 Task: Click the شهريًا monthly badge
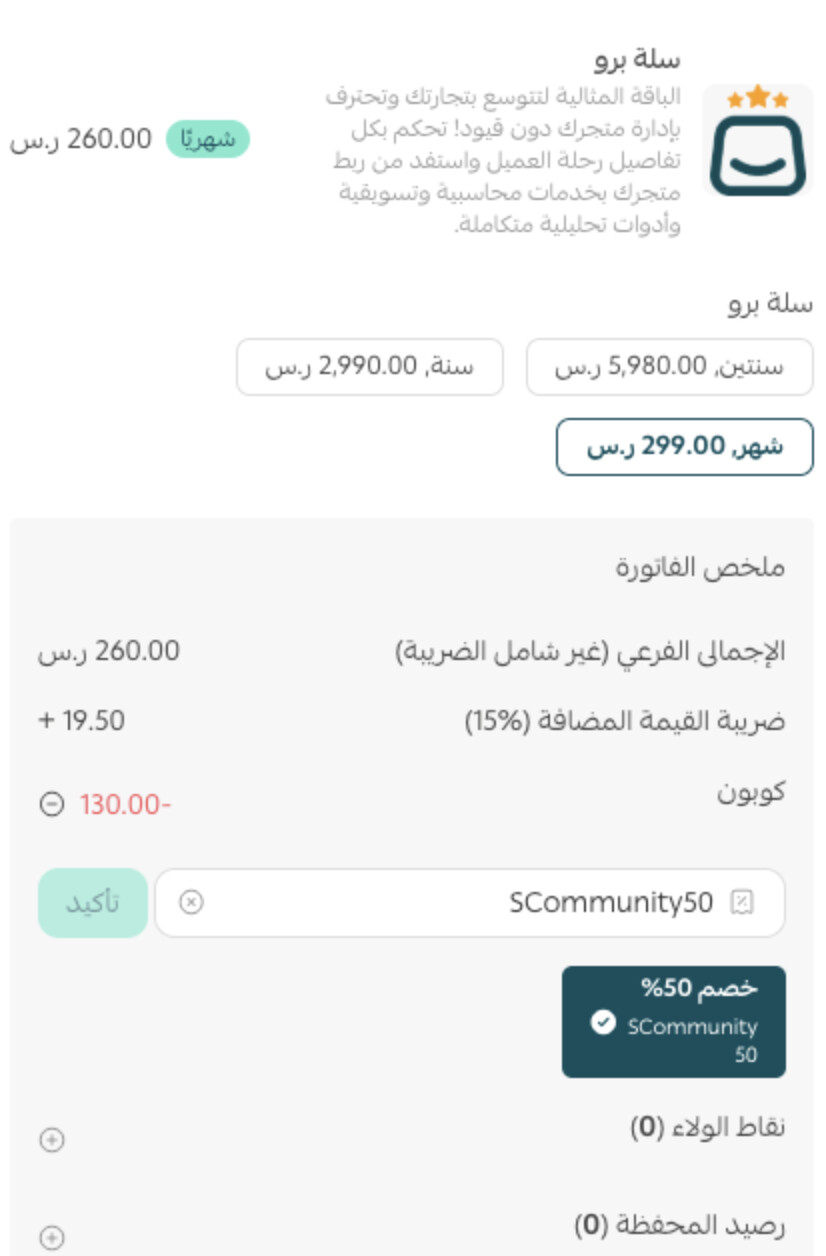click(207, 140)
